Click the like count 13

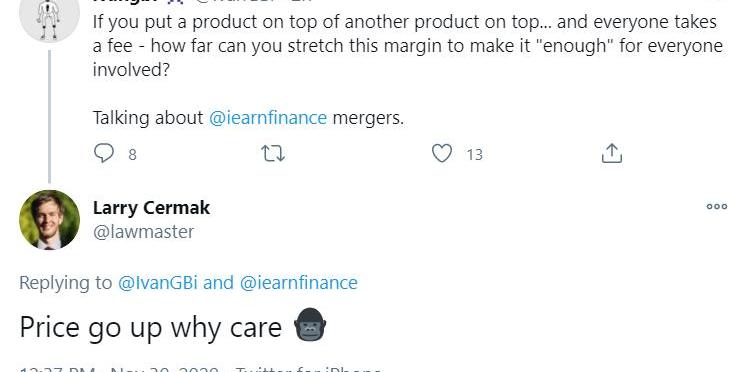[x=474, y=154]
